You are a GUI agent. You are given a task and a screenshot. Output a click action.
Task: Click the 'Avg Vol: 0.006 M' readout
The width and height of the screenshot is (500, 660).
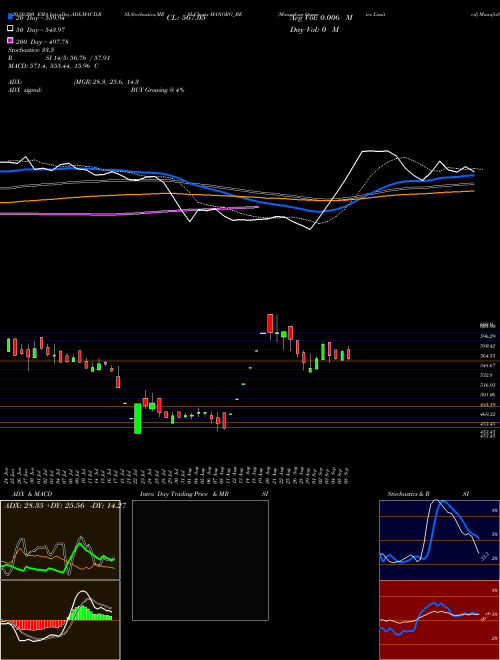coord(321,18)
